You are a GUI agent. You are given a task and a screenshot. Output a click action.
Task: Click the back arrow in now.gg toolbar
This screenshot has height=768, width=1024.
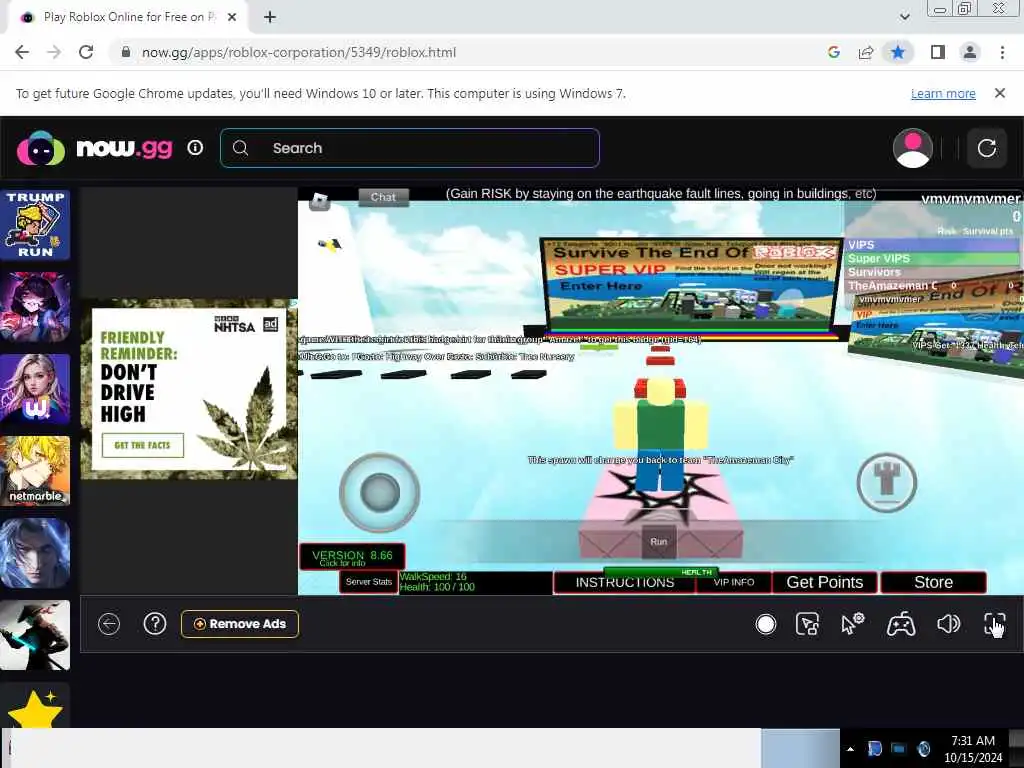pos(109,624)
